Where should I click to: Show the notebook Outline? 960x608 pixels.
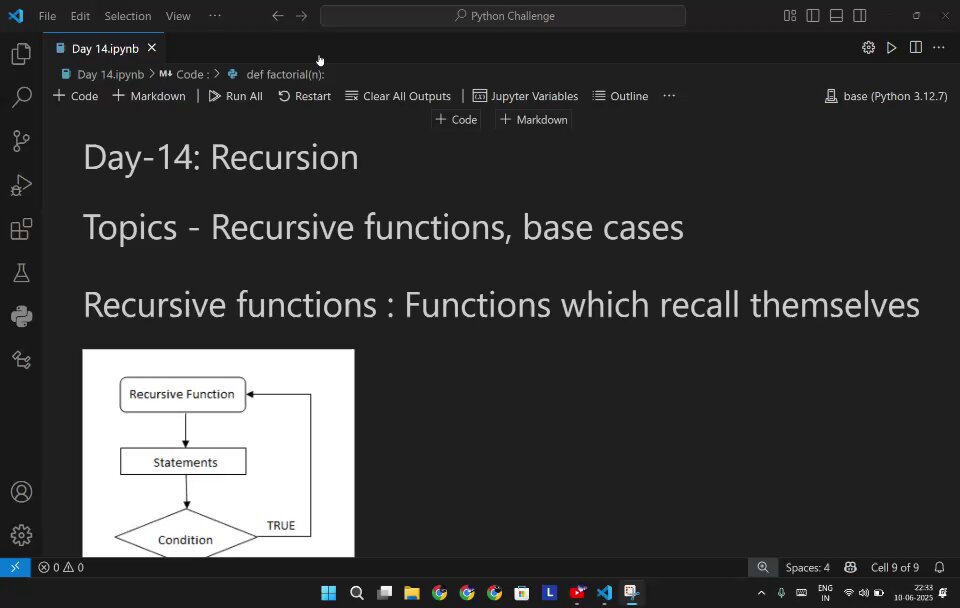(620, 96)
